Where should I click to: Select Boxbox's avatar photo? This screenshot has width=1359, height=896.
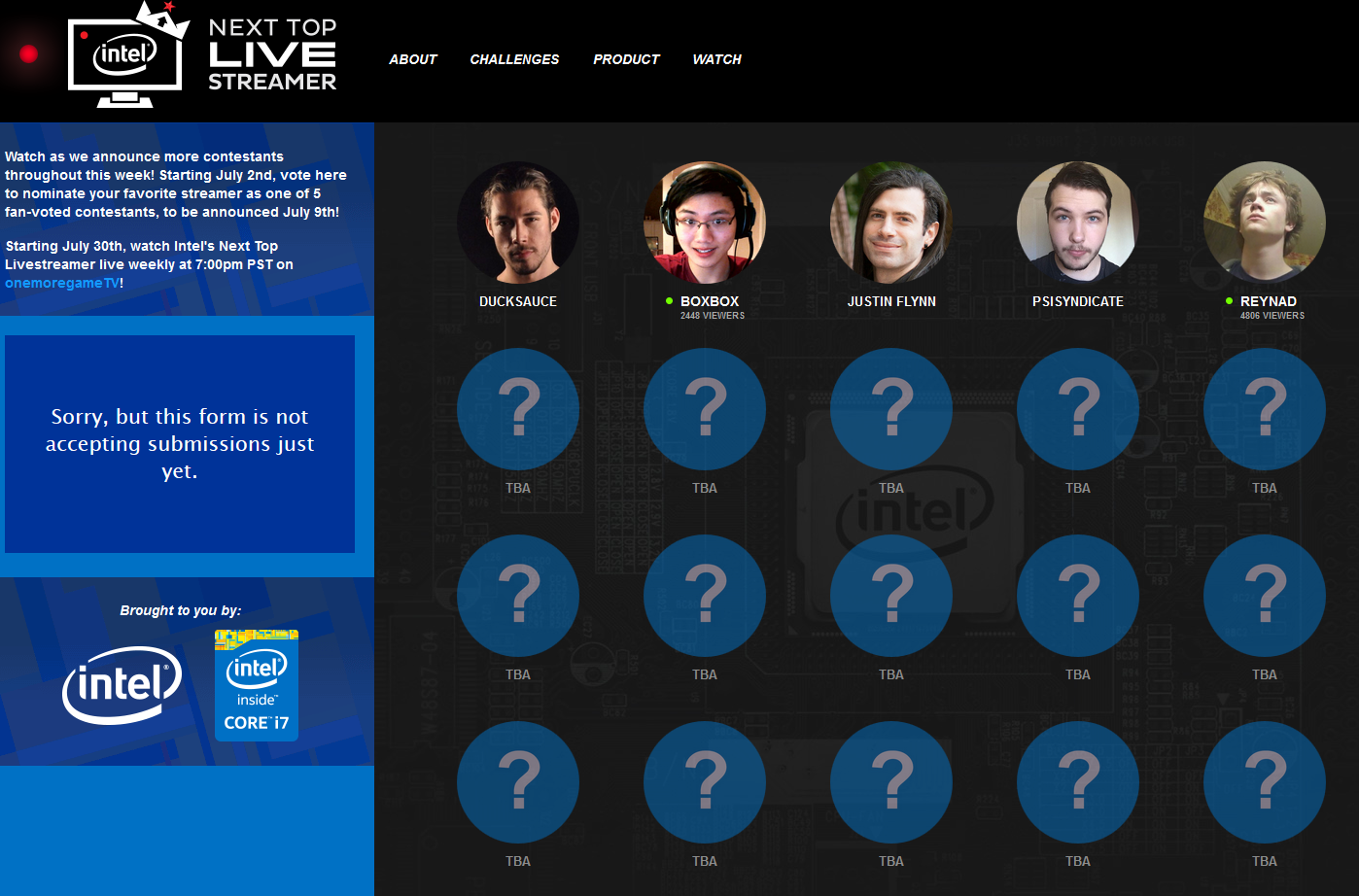pos(704,222)
